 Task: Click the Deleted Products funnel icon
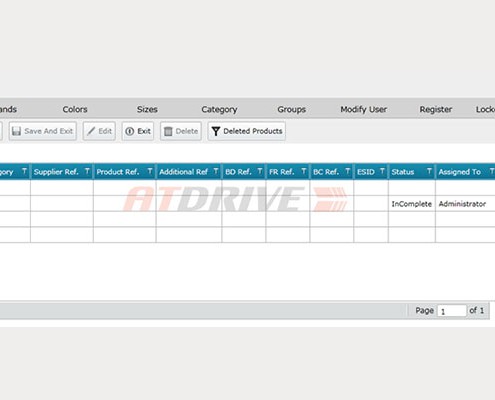pos(216,131)
